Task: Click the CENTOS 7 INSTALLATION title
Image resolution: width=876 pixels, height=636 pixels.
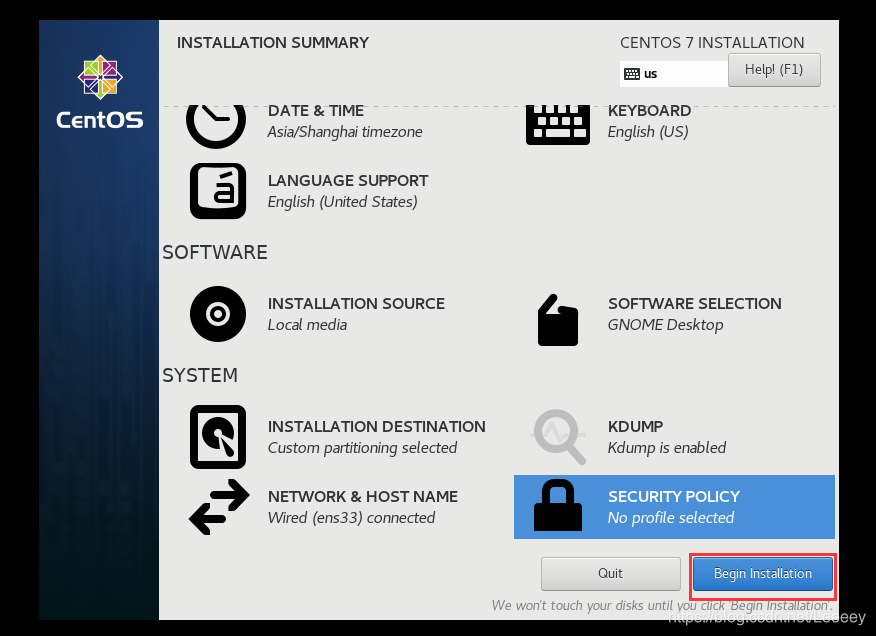Action: point(712,42)
